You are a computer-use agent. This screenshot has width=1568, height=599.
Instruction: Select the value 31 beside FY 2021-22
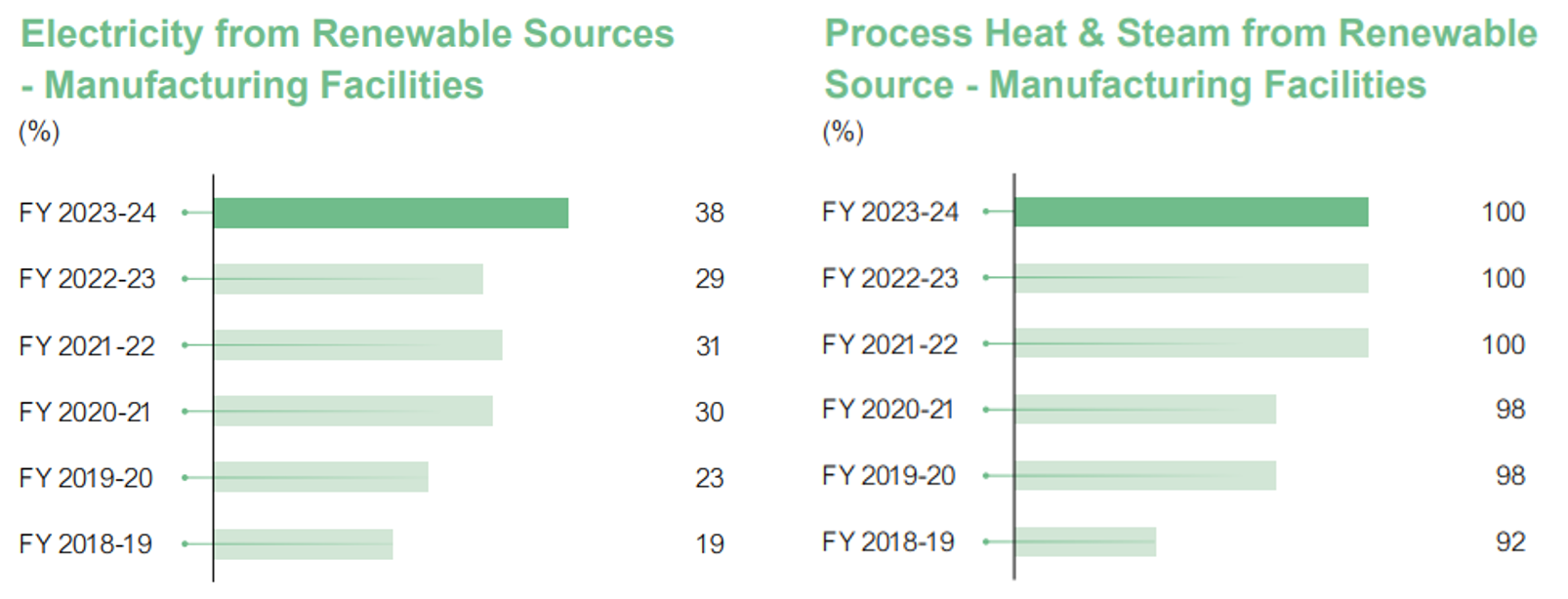709,346
